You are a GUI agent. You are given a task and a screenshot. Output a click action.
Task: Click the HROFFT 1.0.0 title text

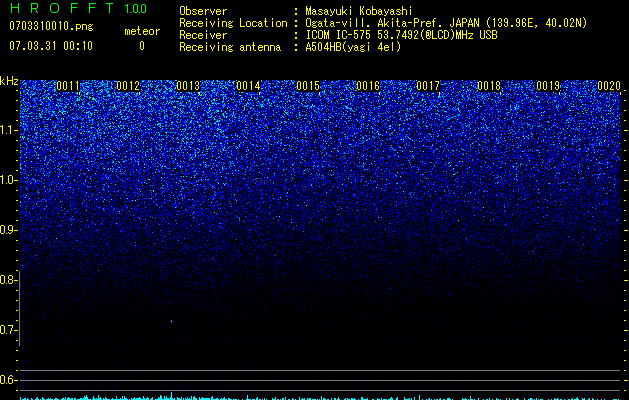(78, 8)
